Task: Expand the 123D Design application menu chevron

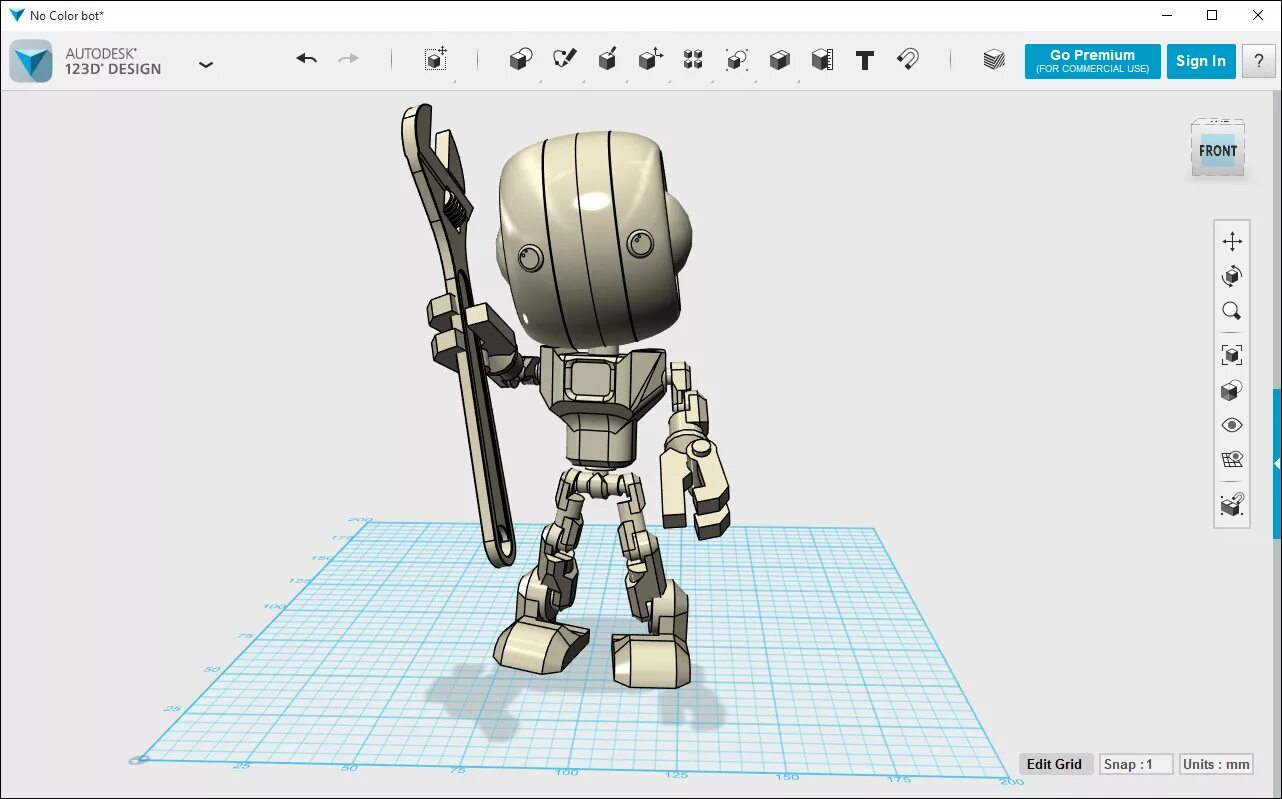Action: (206, 65)
